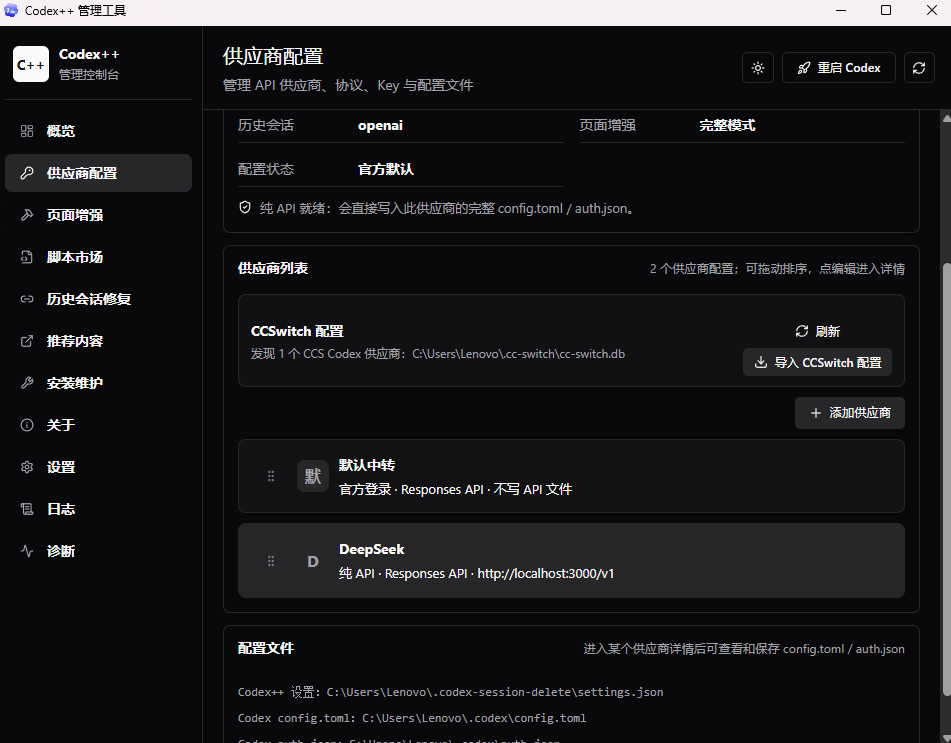
Task: Click the Codex config.toml path line
Action: 412,718
